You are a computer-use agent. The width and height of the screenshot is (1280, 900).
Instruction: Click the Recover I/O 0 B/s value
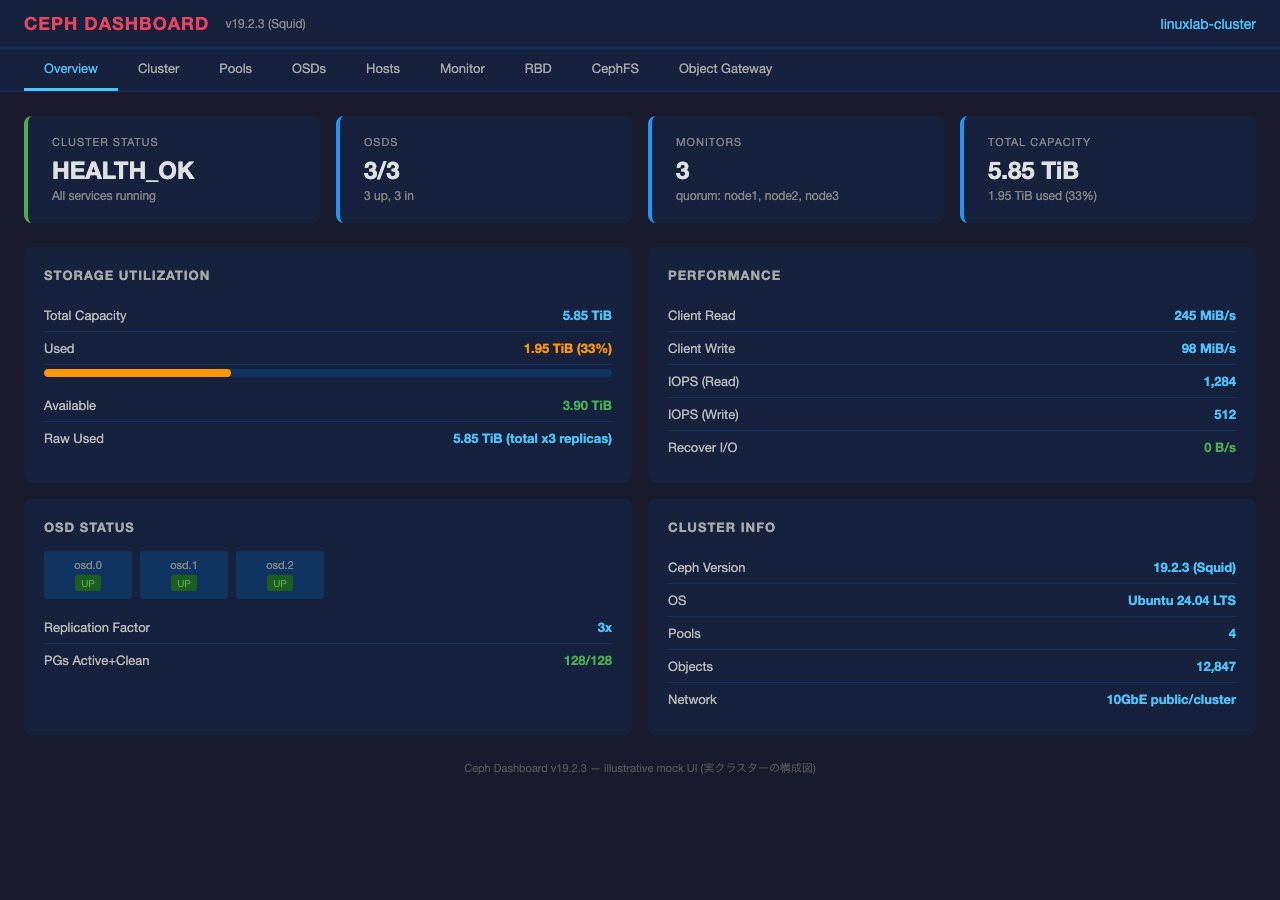(1220, 448)
